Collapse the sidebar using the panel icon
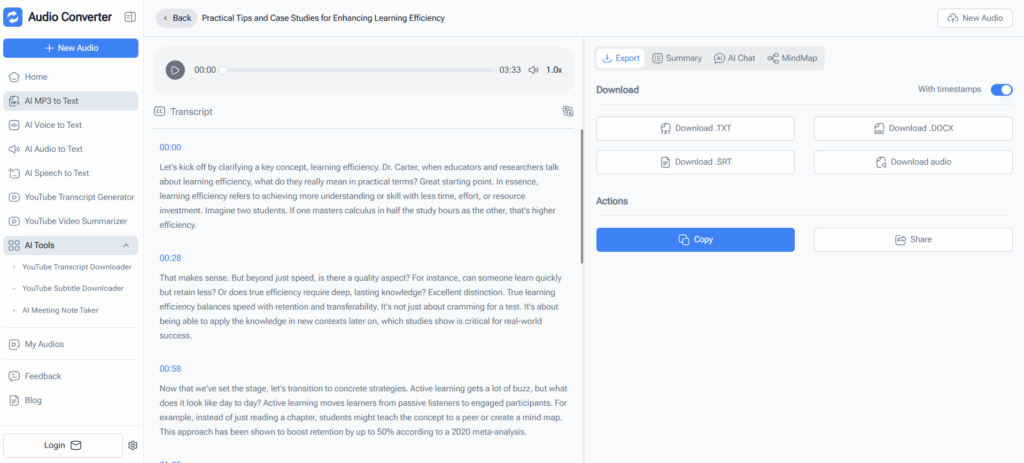1024x463 pixels. [130, 17]
